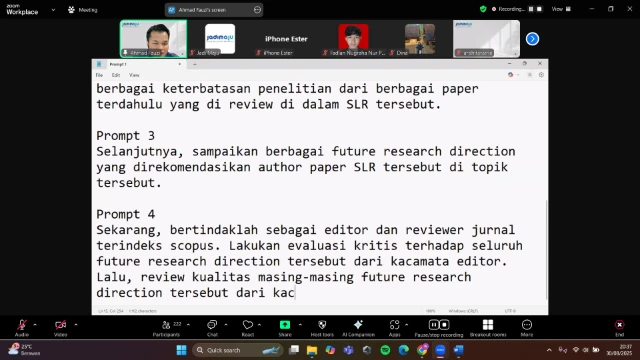Viewport: 640px width, 360px height.
Task: Open Notepad settings gear
Action: pos(541,75)
